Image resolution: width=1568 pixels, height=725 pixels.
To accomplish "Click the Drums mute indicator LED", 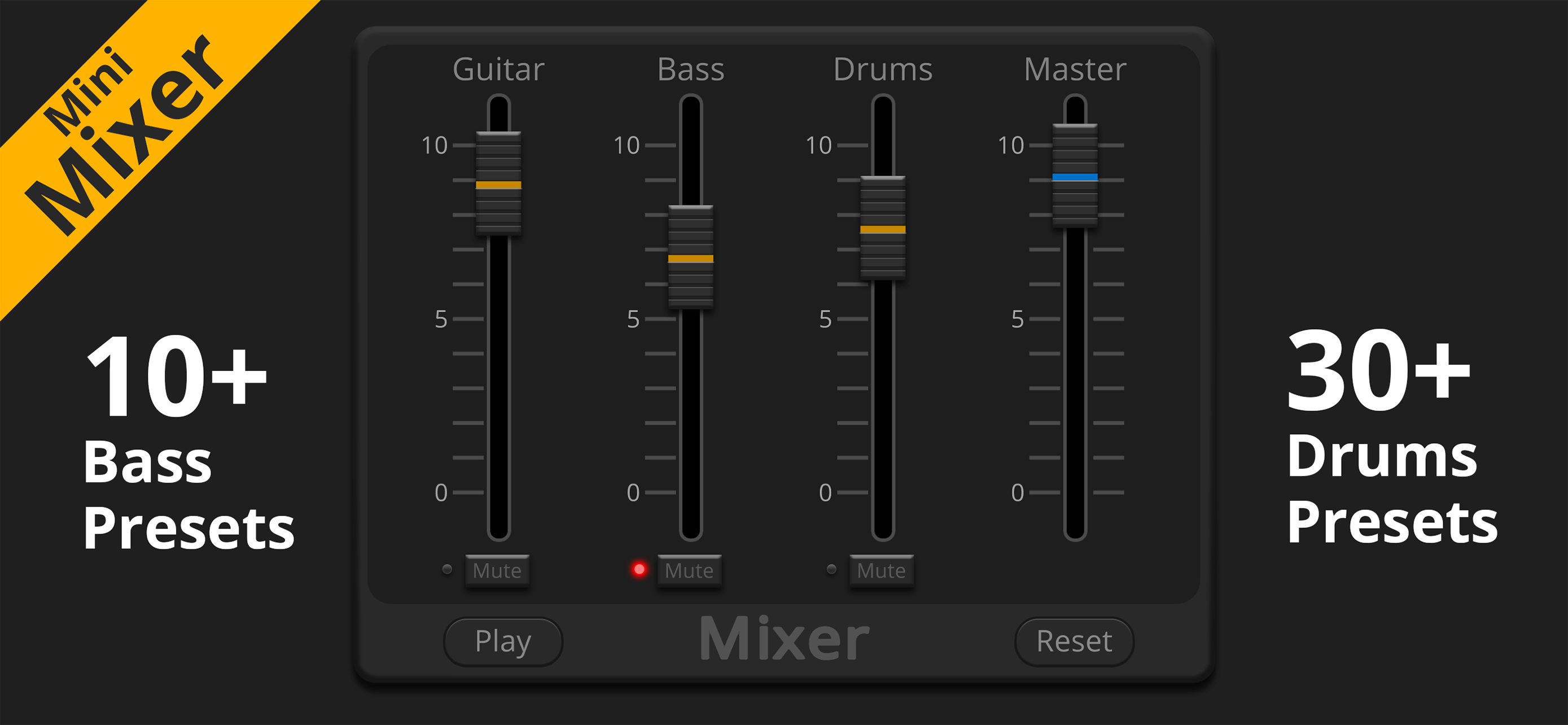I will [x=831, y=569].
